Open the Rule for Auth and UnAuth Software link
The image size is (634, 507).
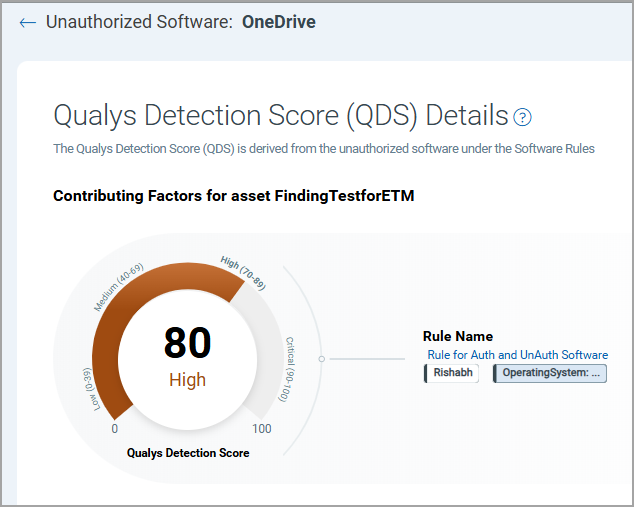pos(518,355)
